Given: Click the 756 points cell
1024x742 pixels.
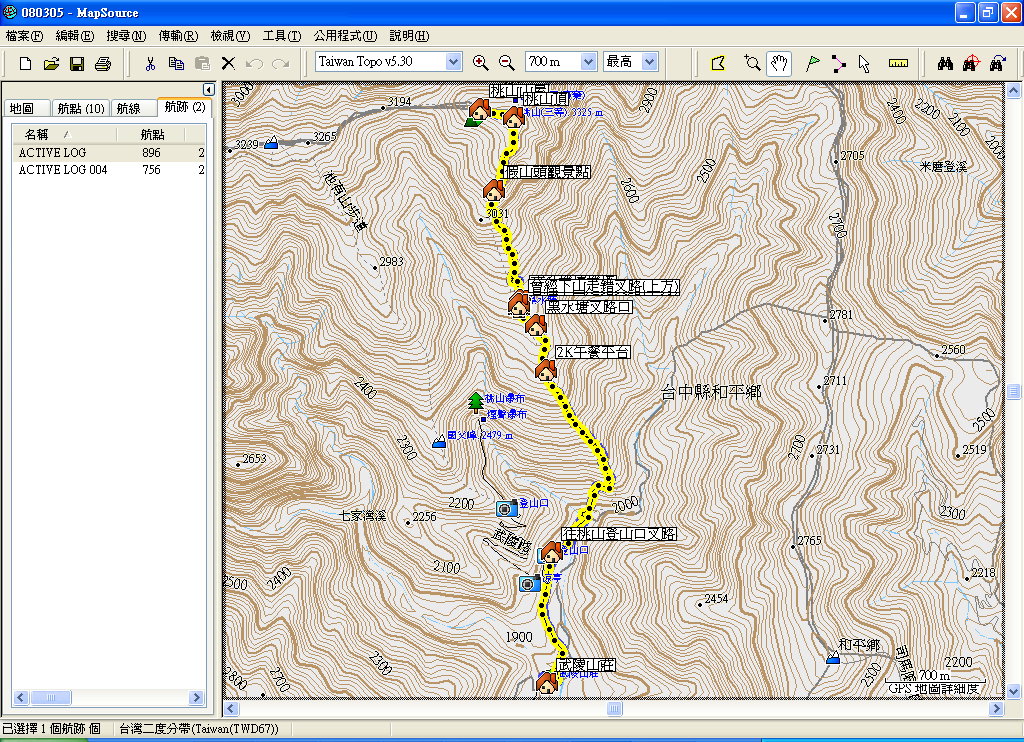Looking at the screenshot, I should 152,170.
